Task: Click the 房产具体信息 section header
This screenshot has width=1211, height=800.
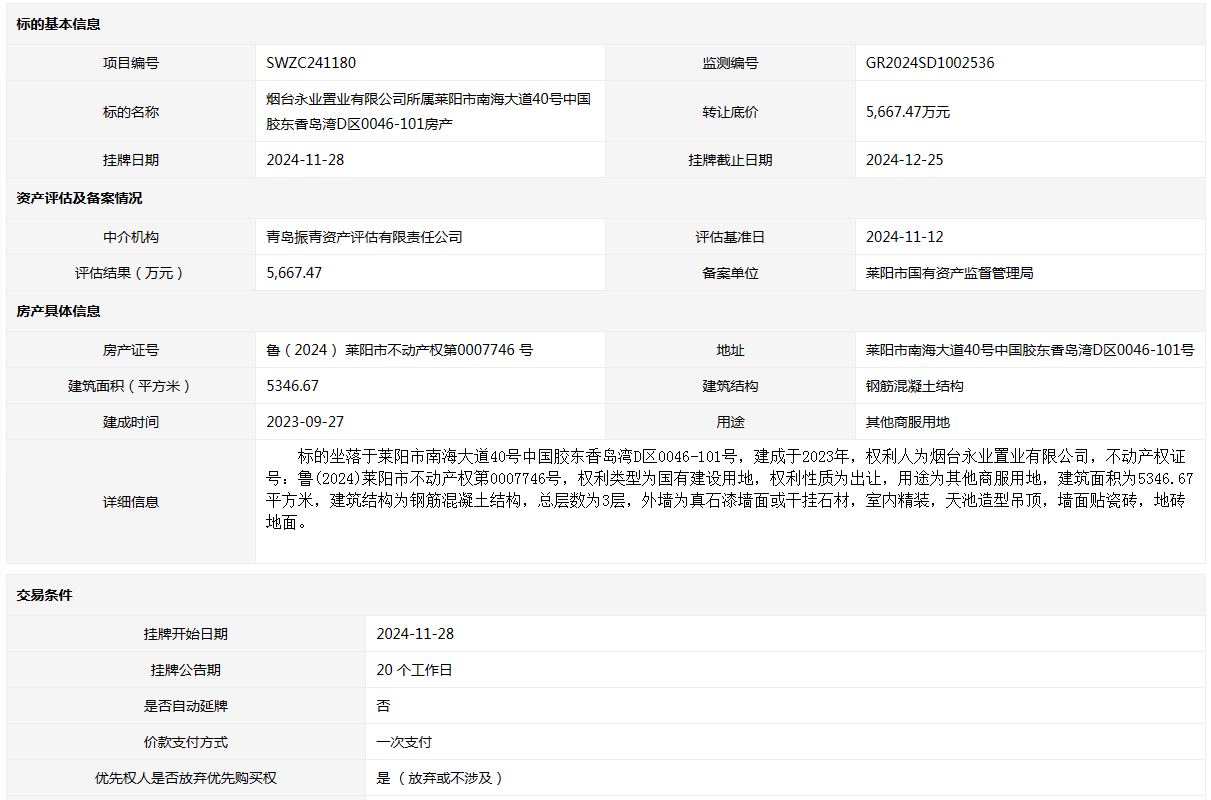Action: 58,311
